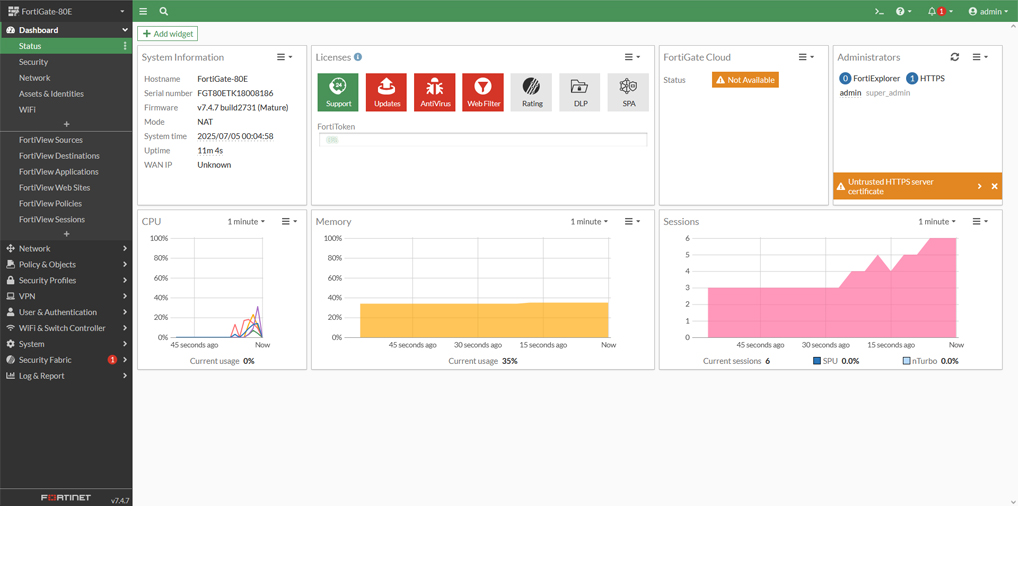Image resolution: width=1018 pixels, height=566 pixels.
Task: Open the search magnifier in top bar
Action: click(x=164, y=11)
